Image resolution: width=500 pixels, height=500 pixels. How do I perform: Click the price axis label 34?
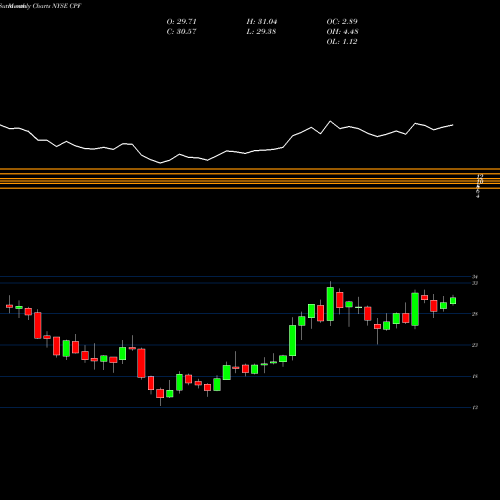475,277
